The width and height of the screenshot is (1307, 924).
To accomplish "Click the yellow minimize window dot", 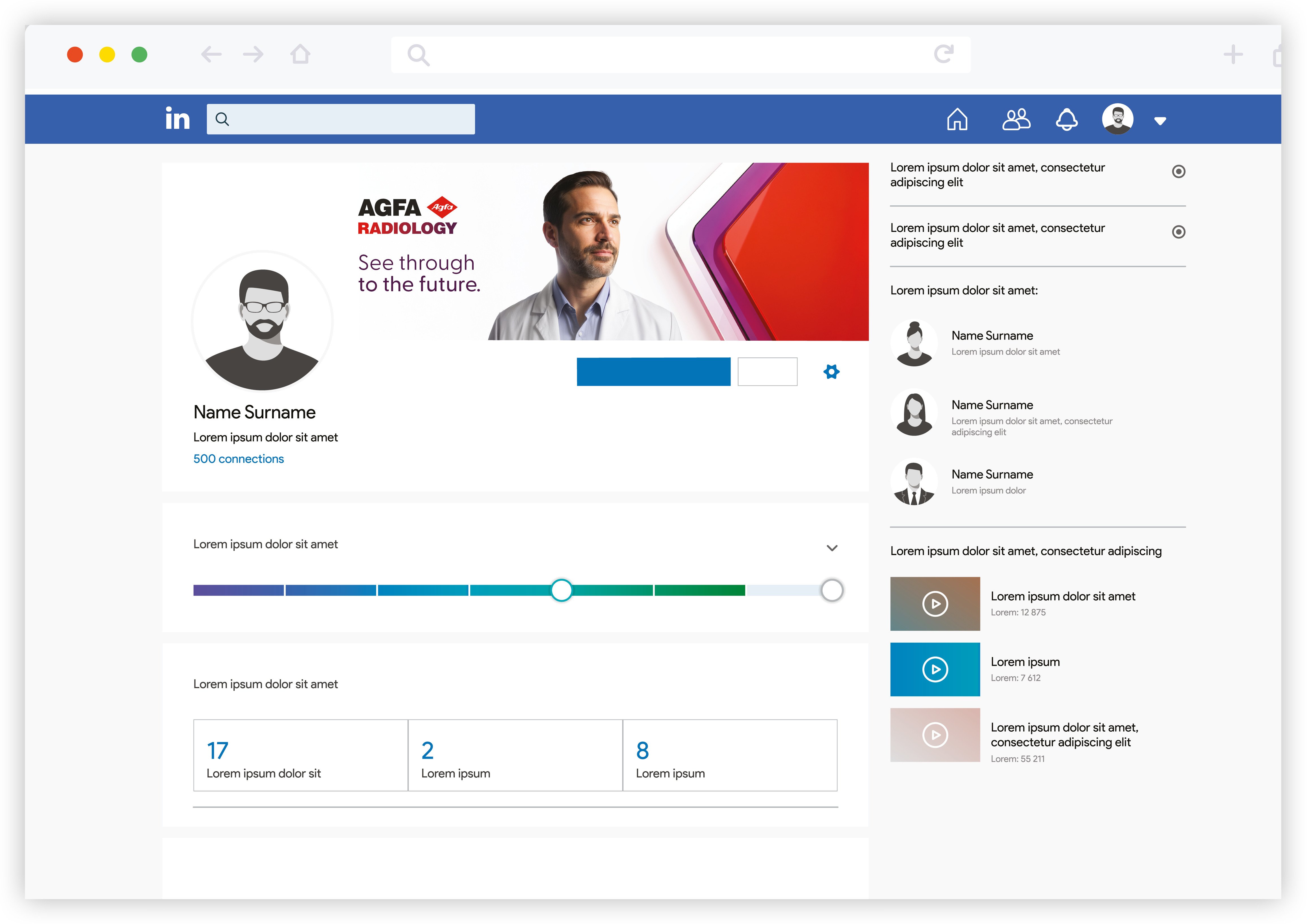I will [107, 55].
